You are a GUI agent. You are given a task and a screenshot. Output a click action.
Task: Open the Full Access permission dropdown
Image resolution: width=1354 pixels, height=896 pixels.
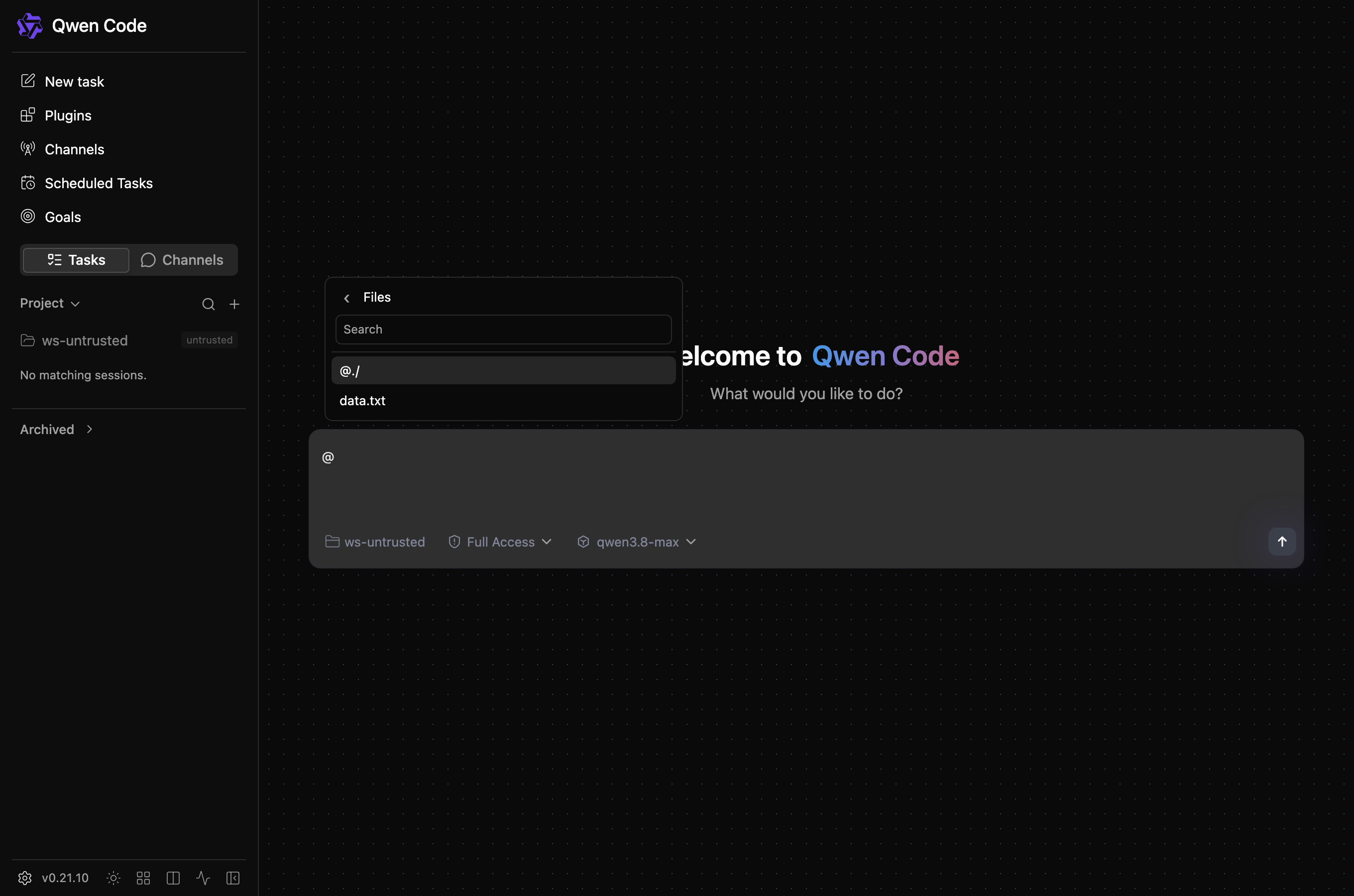coord(500,542)
